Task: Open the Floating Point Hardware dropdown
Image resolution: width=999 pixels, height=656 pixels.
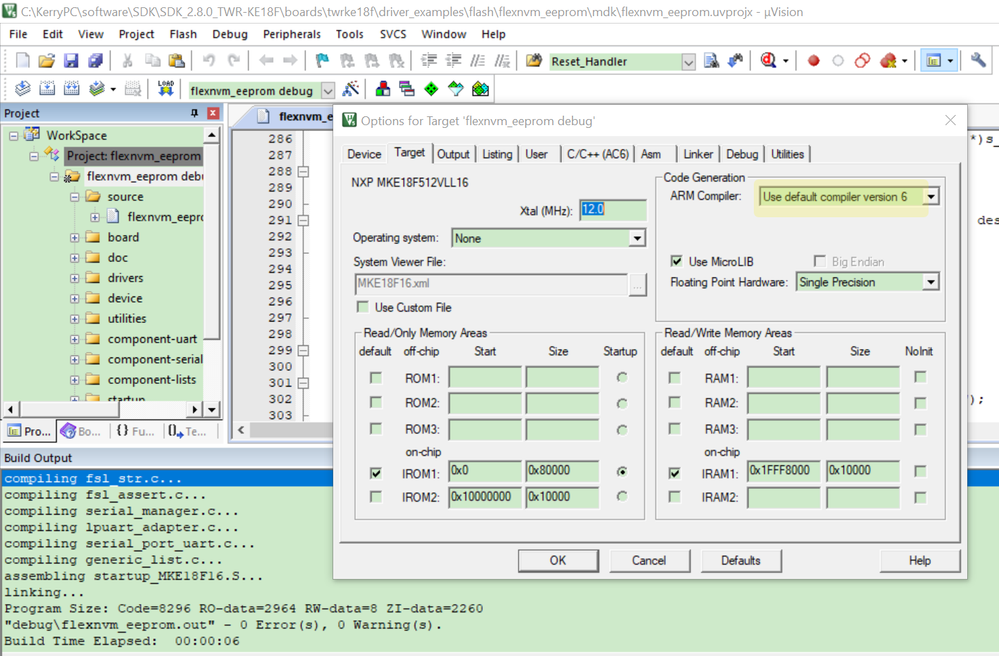Action: [930, 283]
